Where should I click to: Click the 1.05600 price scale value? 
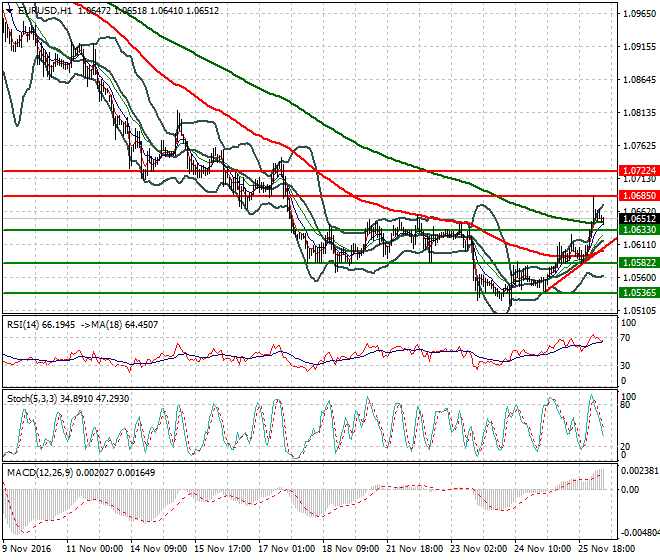tap(639, 277)
